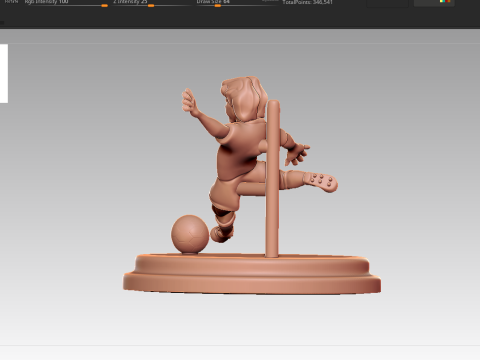Adjust the Rgb Intensity slider
The width and height of the screenshot is (480, 360).
66,3
